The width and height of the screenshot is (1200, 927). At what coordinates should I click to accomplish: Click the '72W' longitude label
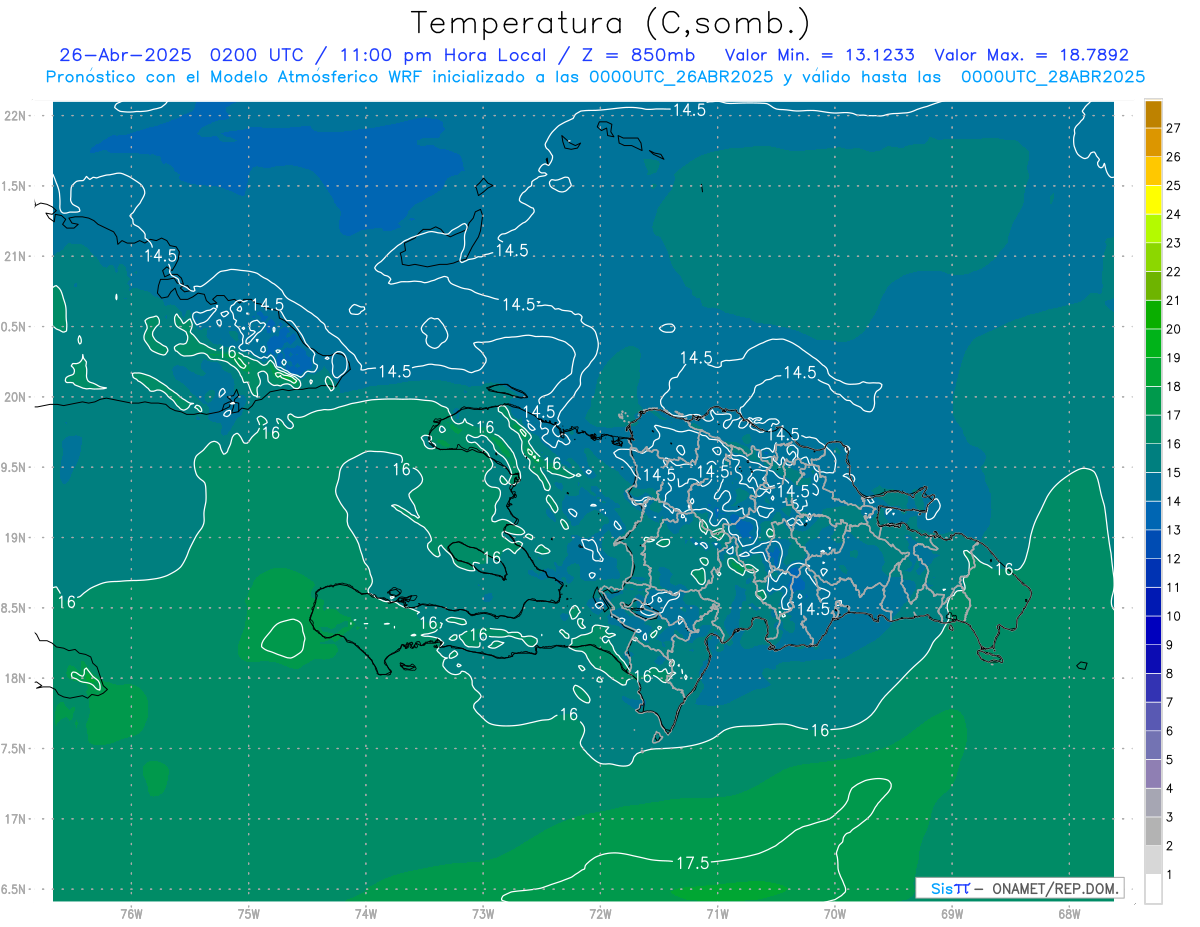tap(600, 914)
